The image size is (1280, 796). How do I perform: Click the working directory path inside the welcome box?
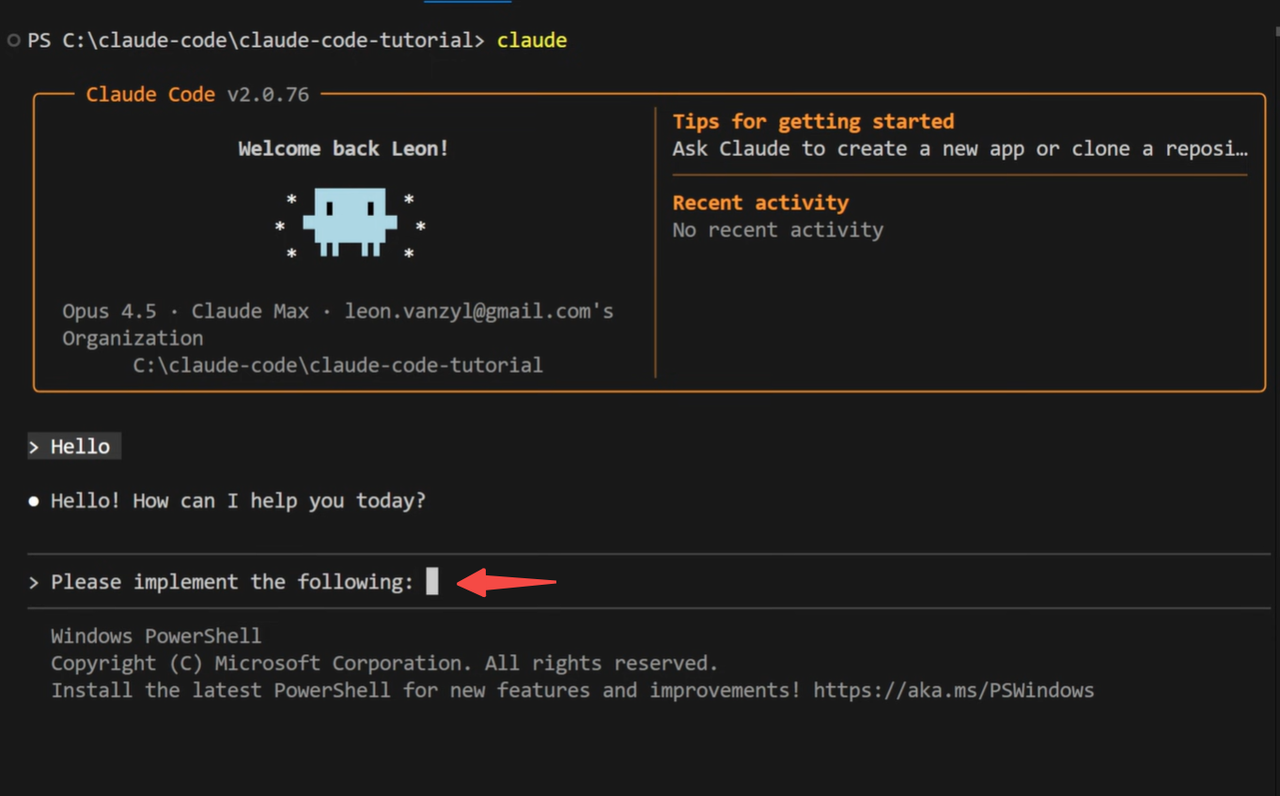point(338,365)
